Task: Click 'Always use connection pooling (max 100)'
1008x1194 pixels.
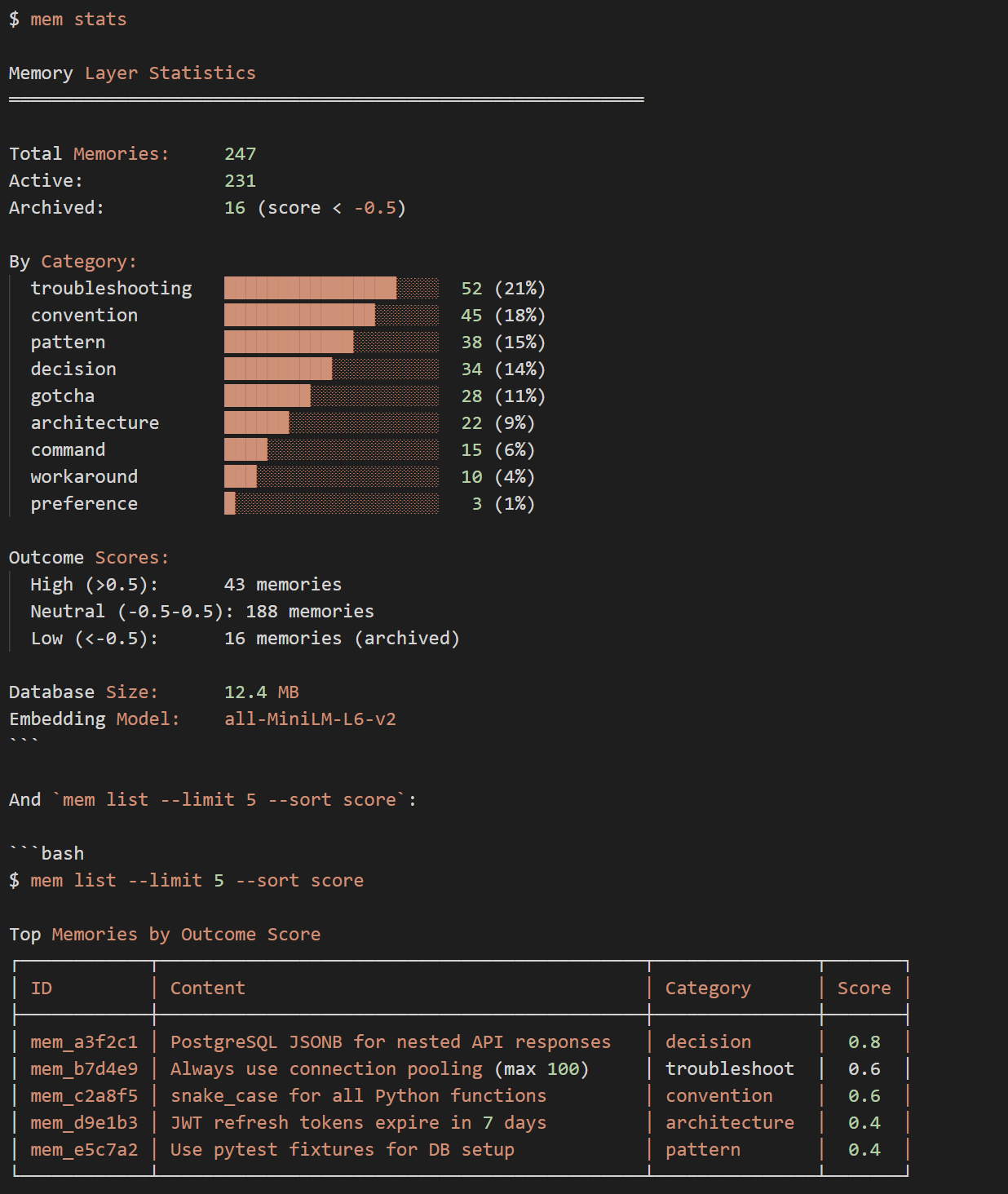Action: [x=379, y=1068]
